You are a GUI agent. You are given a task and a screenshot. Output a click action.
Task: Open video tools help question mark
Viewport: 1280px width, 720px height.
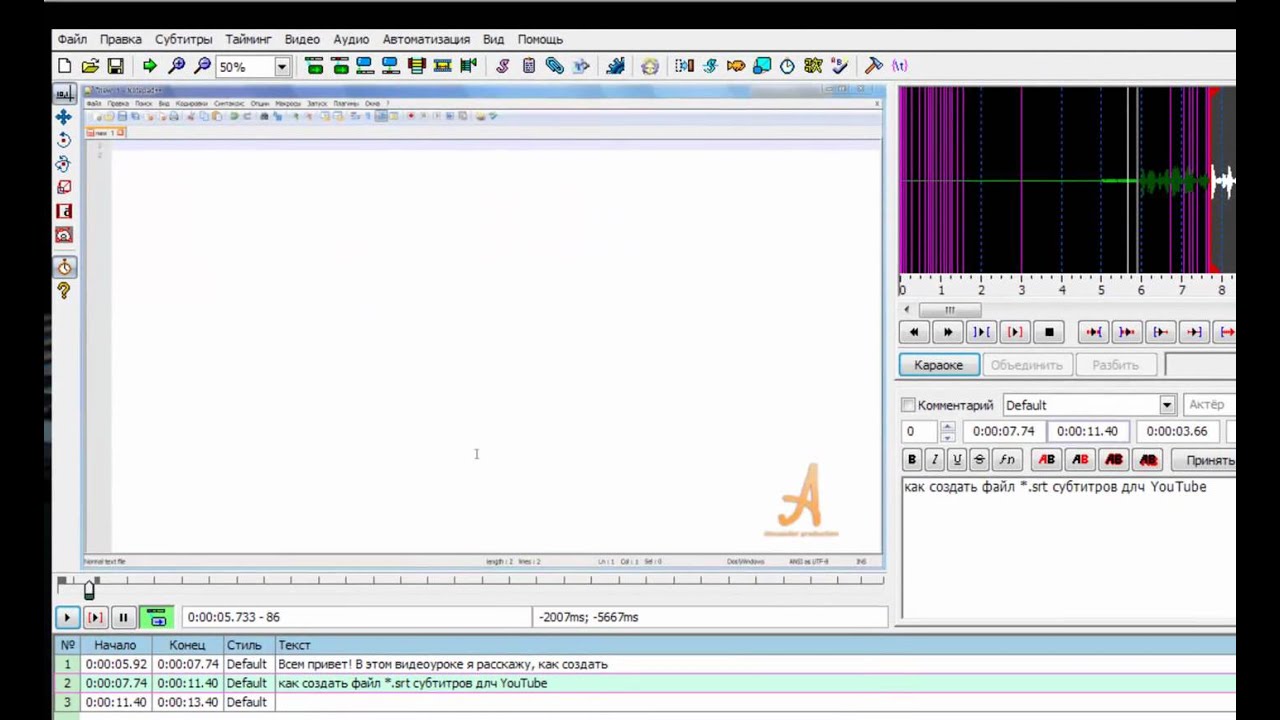64,291
